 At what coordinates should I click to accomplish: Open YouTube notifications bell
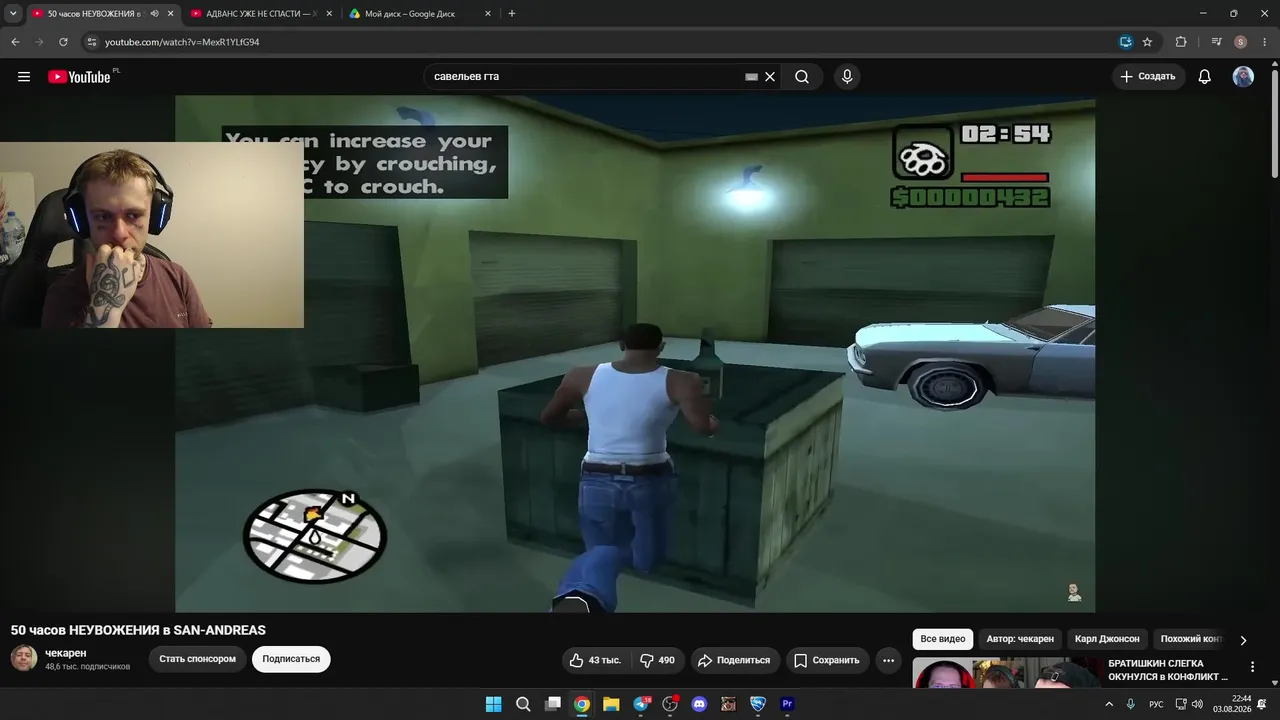(x=1205, y=77)
